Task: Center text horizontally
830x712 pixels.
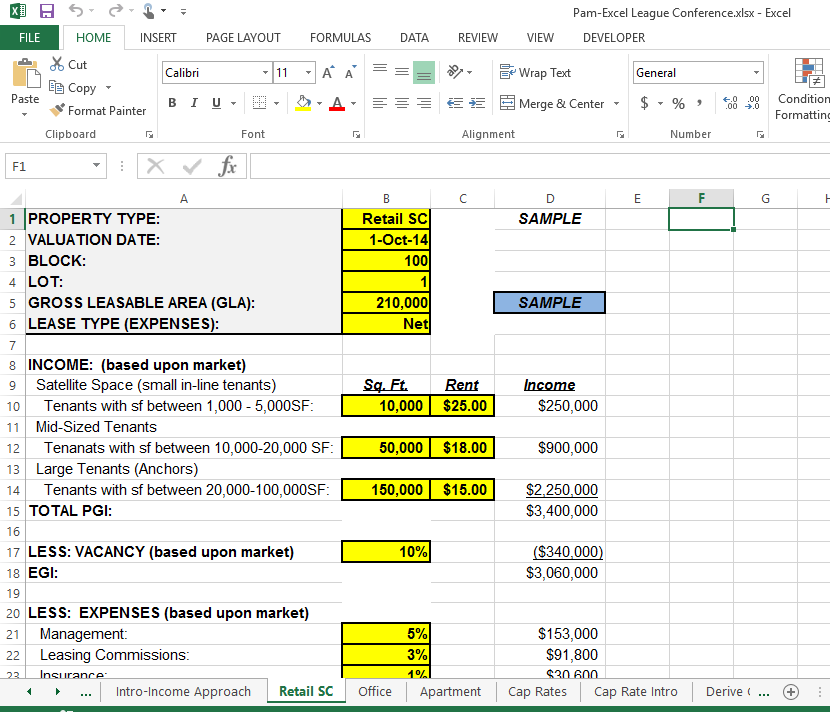Action: 402,103
